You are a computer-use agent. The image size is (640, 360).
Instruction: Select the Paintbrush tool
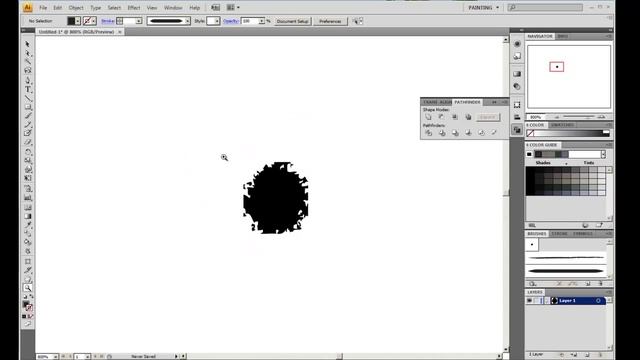click(27, 116)
